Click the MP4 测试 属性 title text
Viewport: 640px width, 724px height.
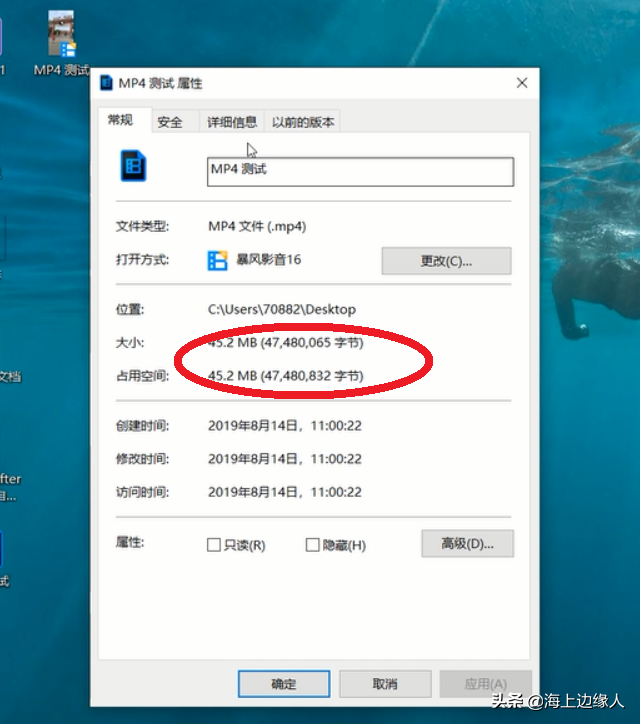tap(160, 83)
